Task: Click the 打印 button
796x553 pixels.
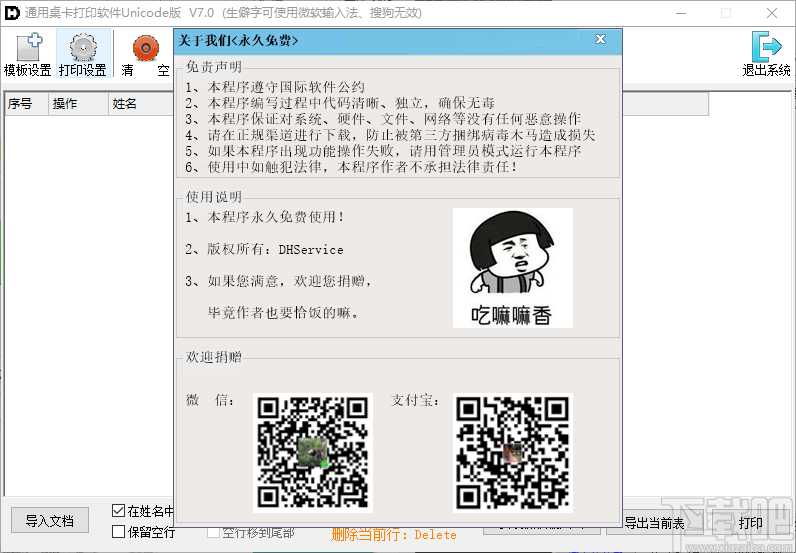Action: 750,523
